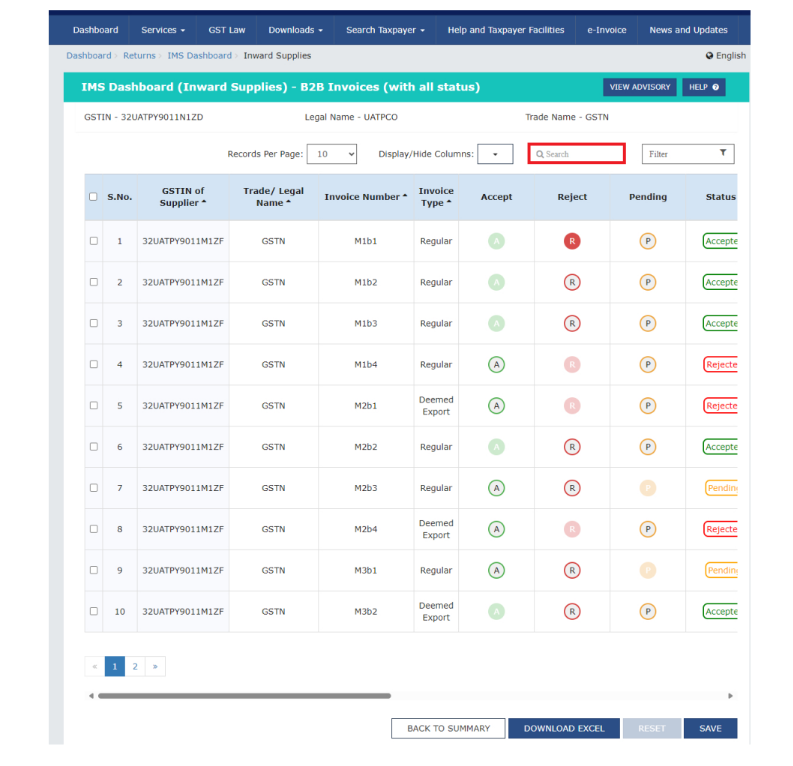Select the checkbox for row 5

point(94,406)
